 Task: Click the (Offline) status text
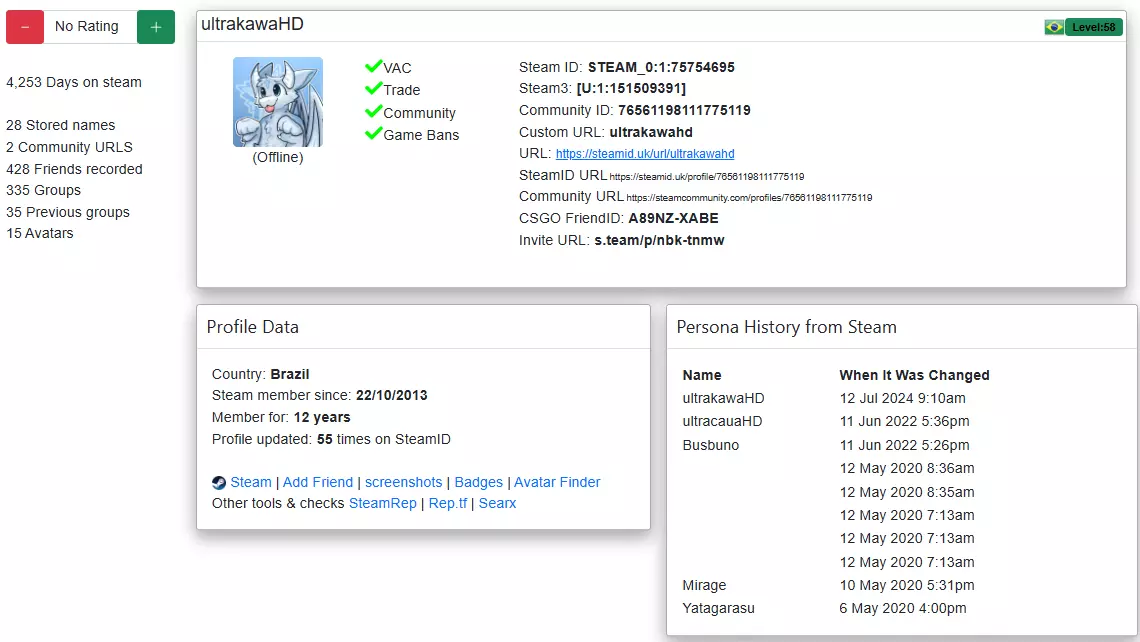click(x=278, y=157)
